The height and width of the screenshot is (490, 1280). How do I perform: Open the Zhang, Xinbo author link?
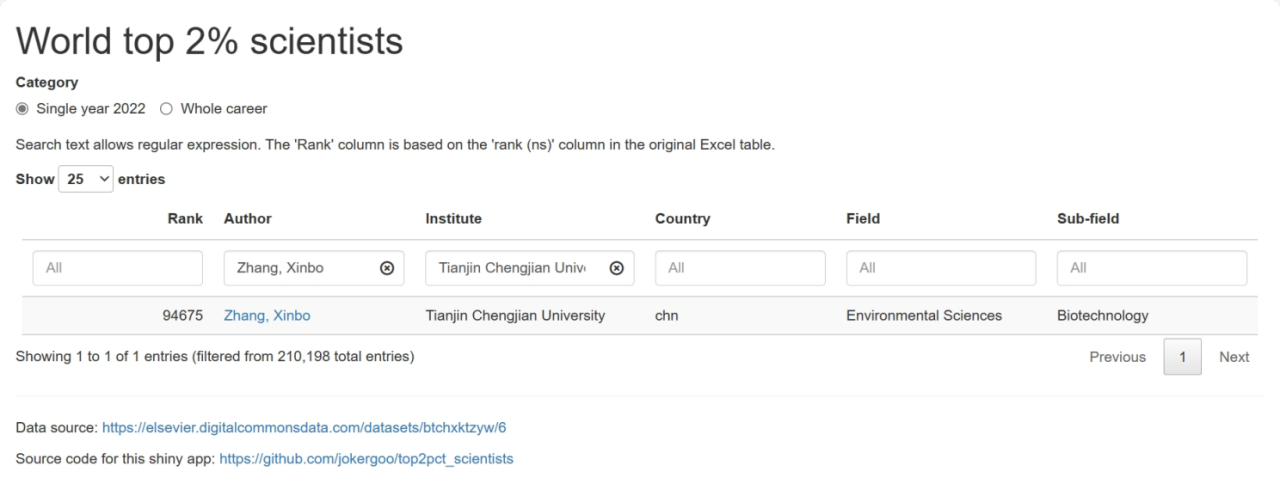[x=267, y=315]
